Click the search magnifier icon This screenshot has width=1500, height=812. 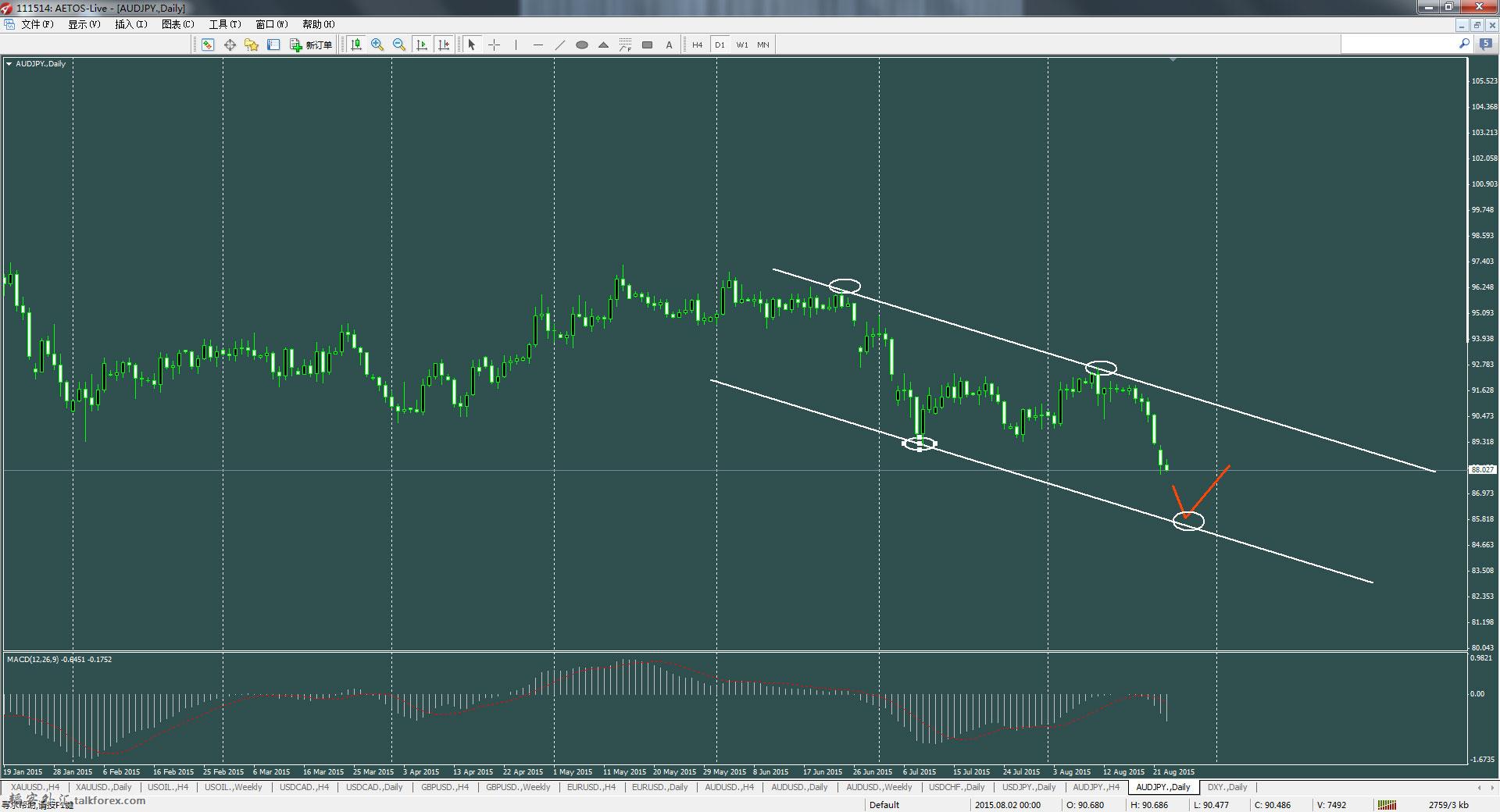[1464, 45]
